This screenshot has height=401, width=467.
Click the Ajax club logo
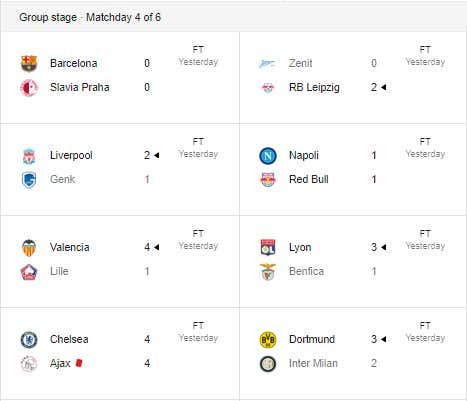pos(29,364)
